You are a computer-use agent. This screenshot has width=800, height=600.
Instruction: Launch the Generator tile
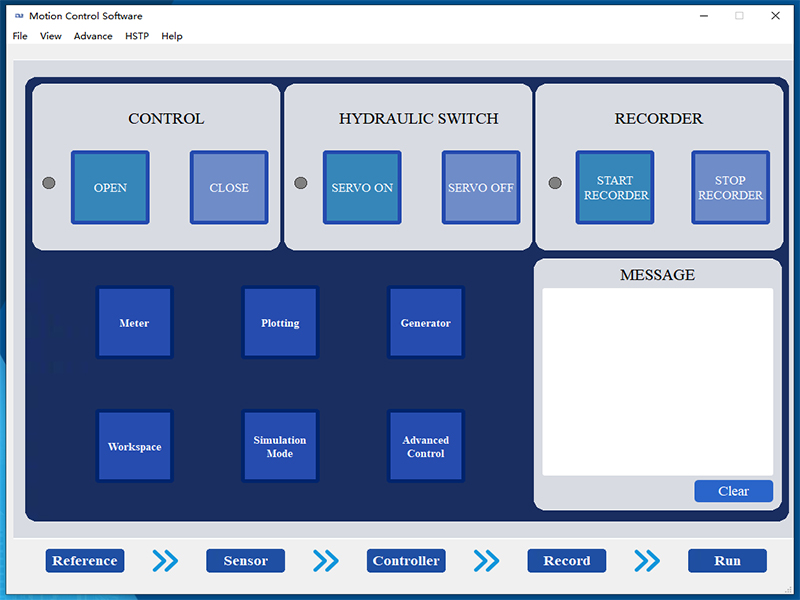426,323
